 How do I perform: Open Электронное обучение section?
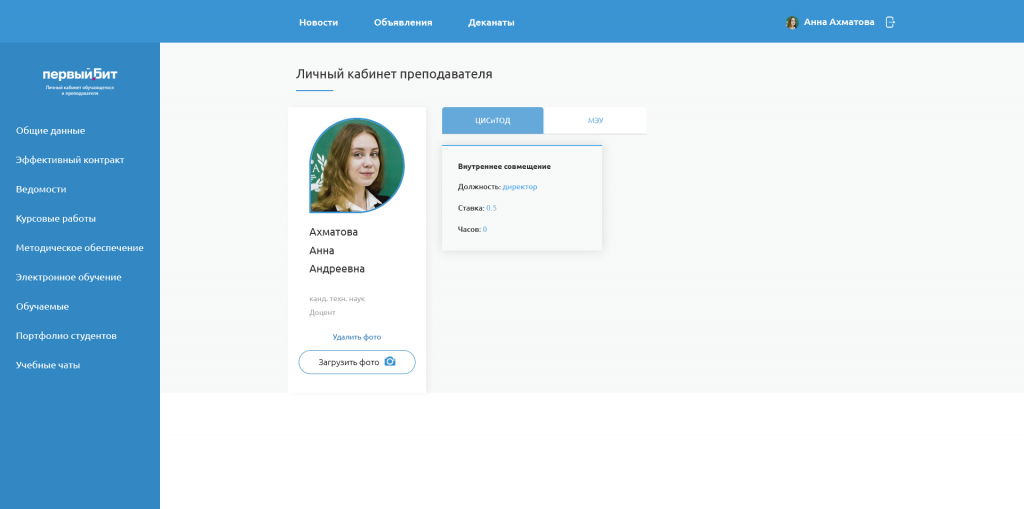pos(69,277)
